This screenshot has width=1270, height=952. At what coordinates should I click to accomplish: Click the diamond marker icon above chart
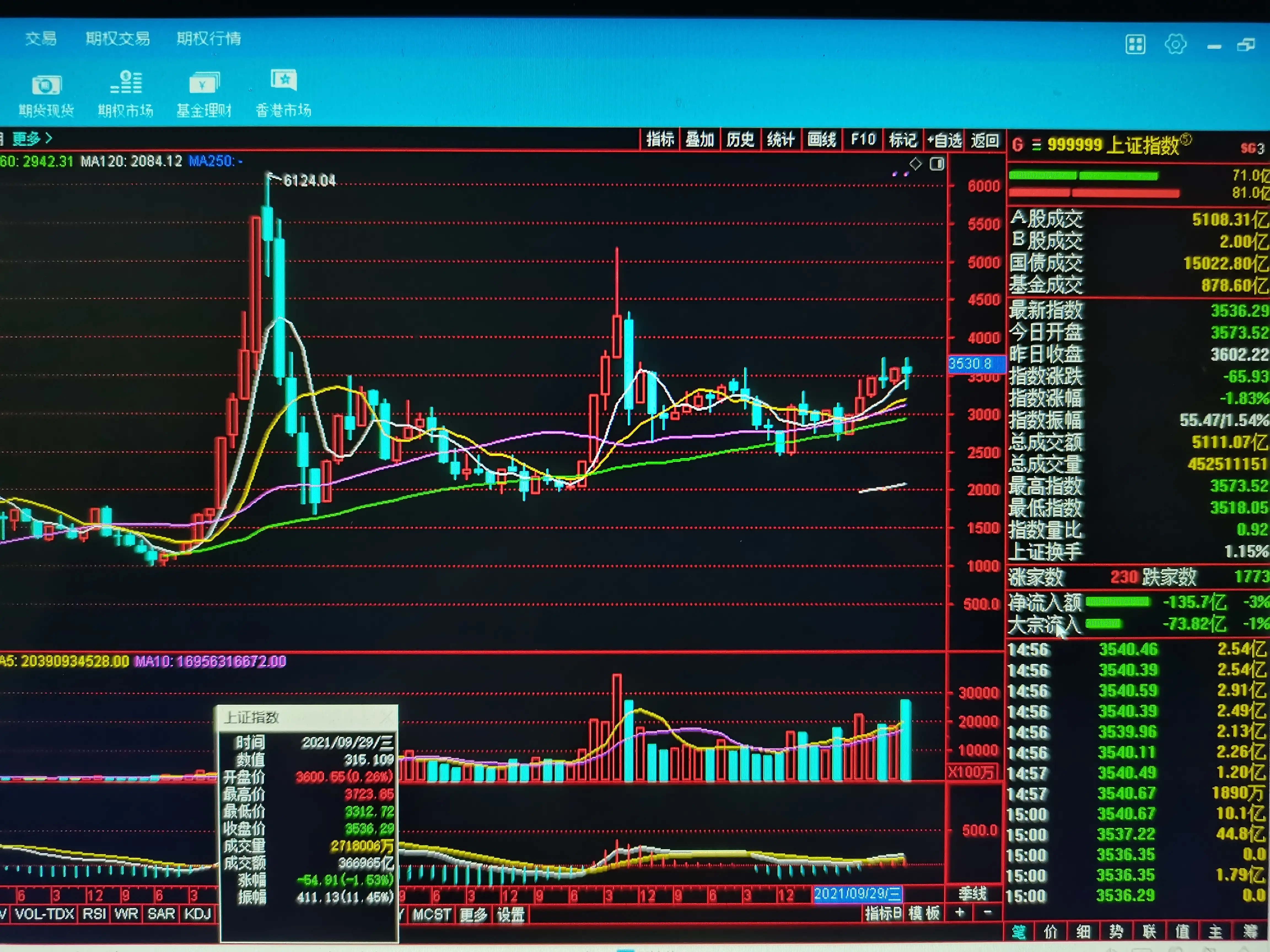[915, 164]
